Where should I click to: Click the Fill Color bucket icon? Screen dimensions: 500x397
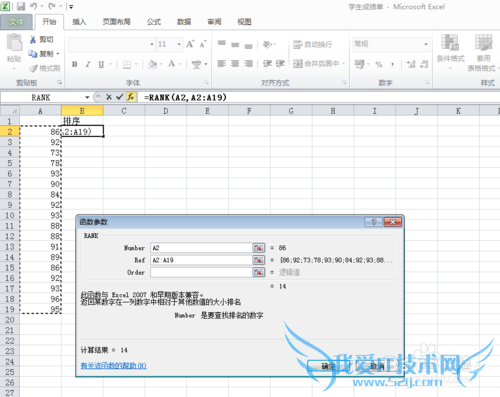(152, 64)
